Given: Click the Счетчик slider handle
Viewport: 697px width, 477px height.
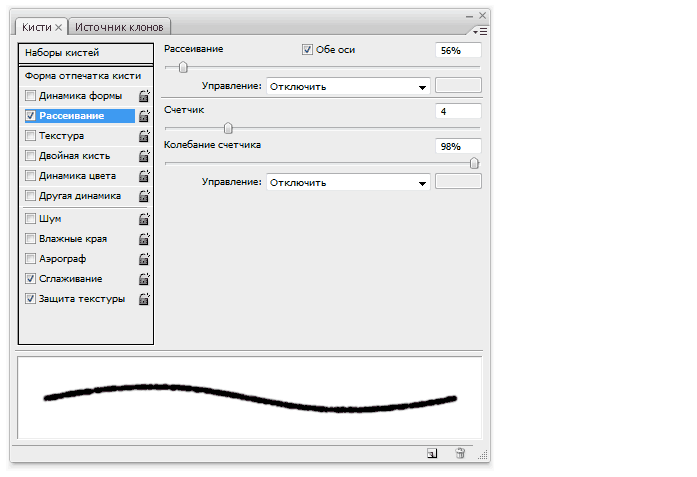Looking at the screenshot, I should point(228,127).
